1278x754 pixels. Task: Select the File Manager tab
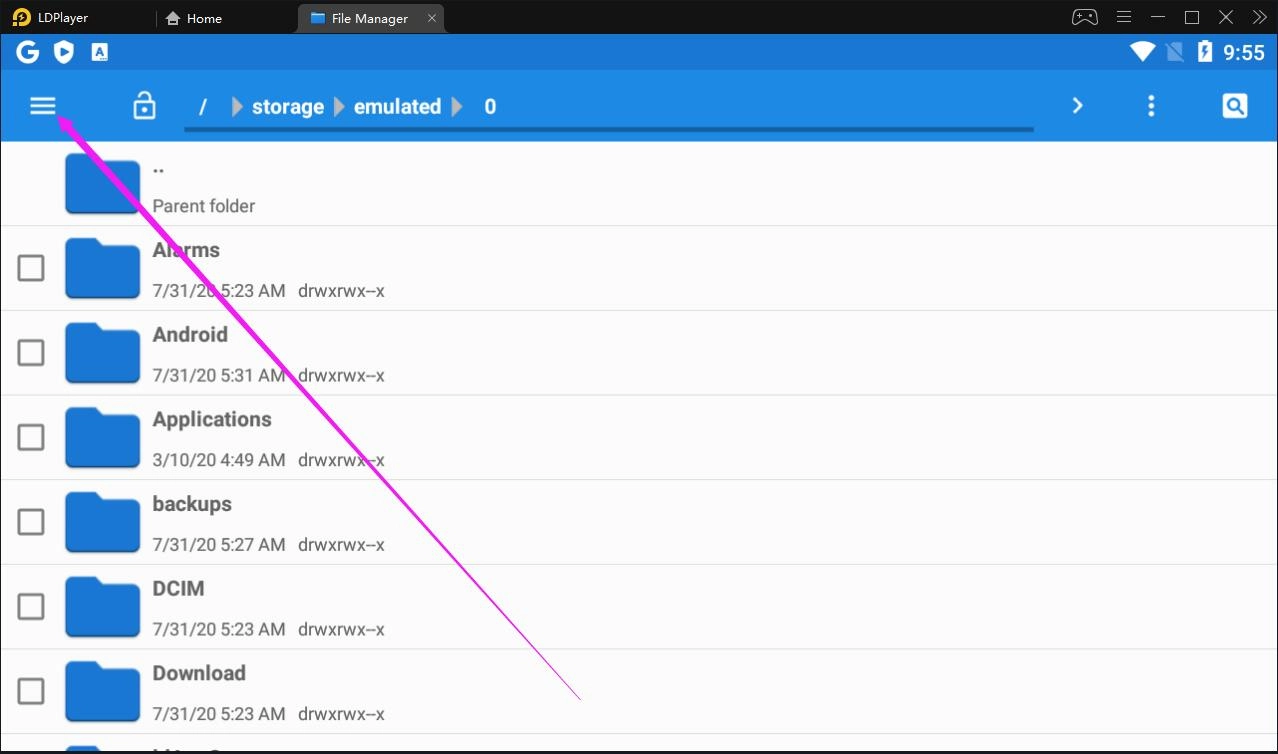click(x=371, y=17)
